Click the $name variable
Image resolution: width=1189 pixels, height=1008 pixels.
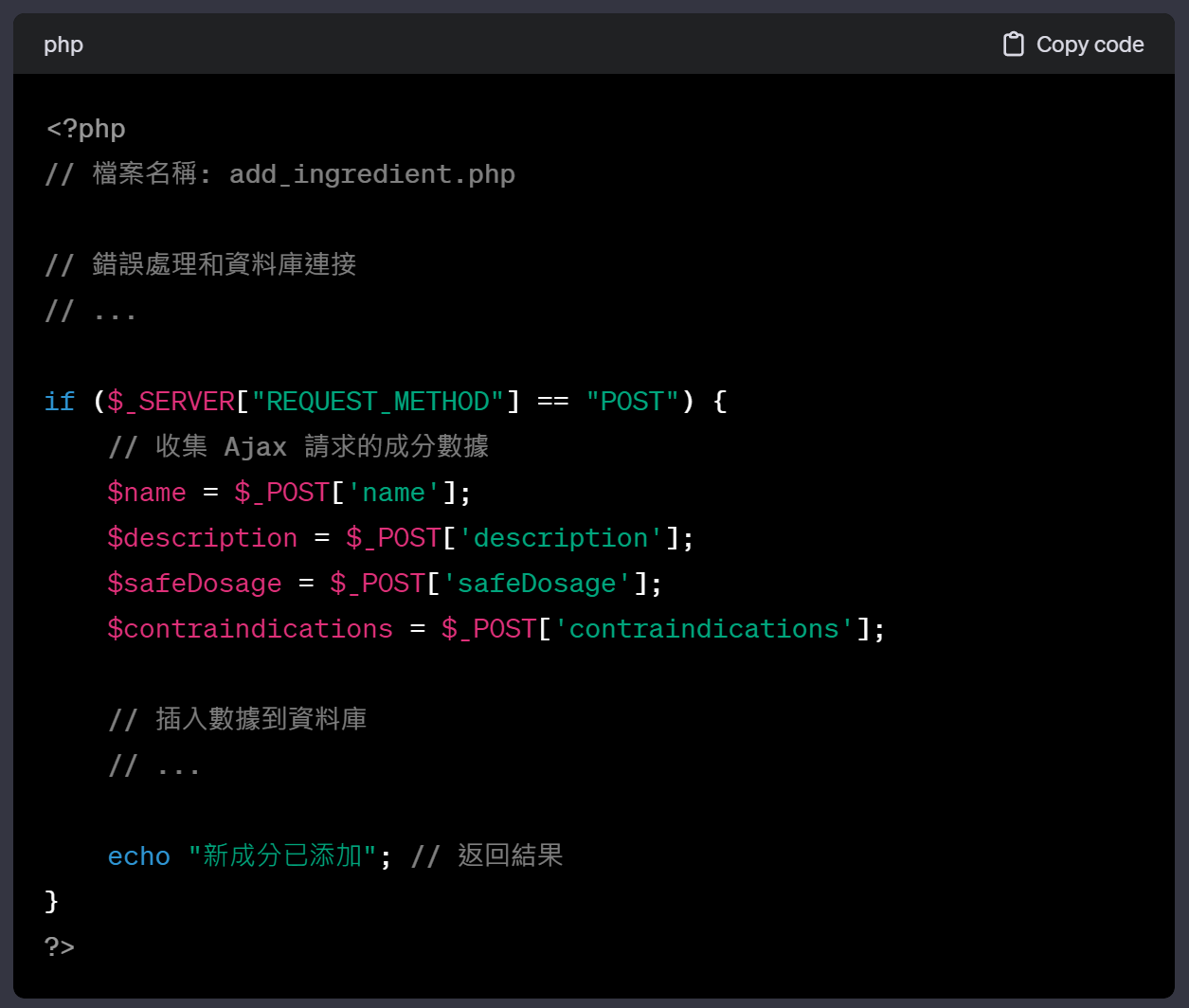[147, 493]
